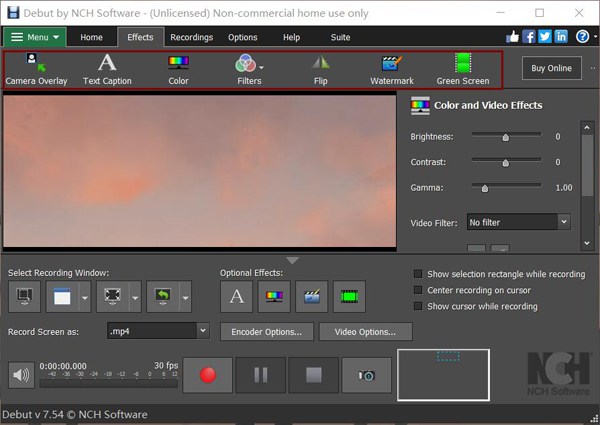Open the Recordings tab
The image size is (600, 425).
192,37
